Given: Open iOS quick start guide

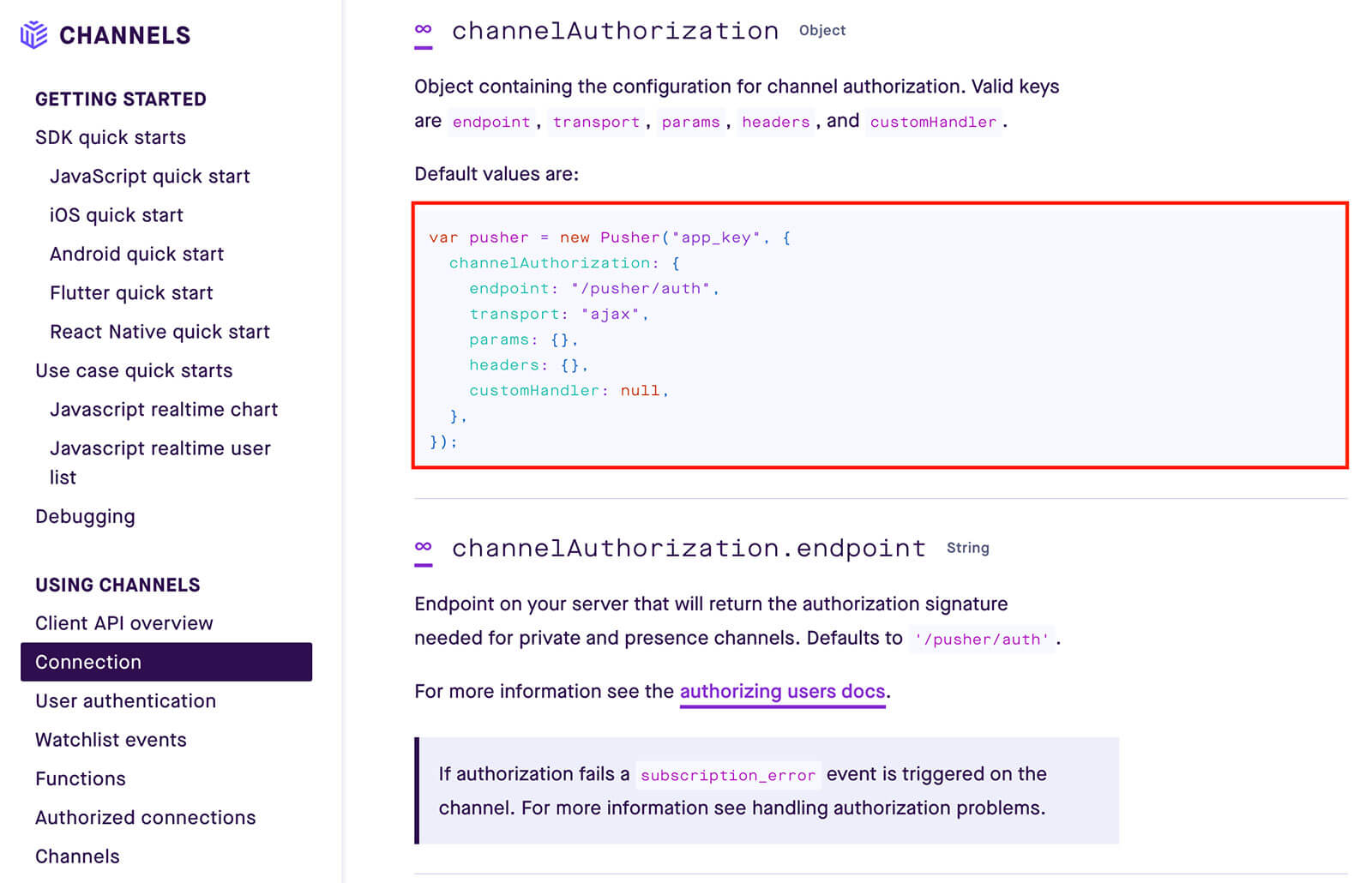Looking at the screenshot, I should (x=116, y=215).
